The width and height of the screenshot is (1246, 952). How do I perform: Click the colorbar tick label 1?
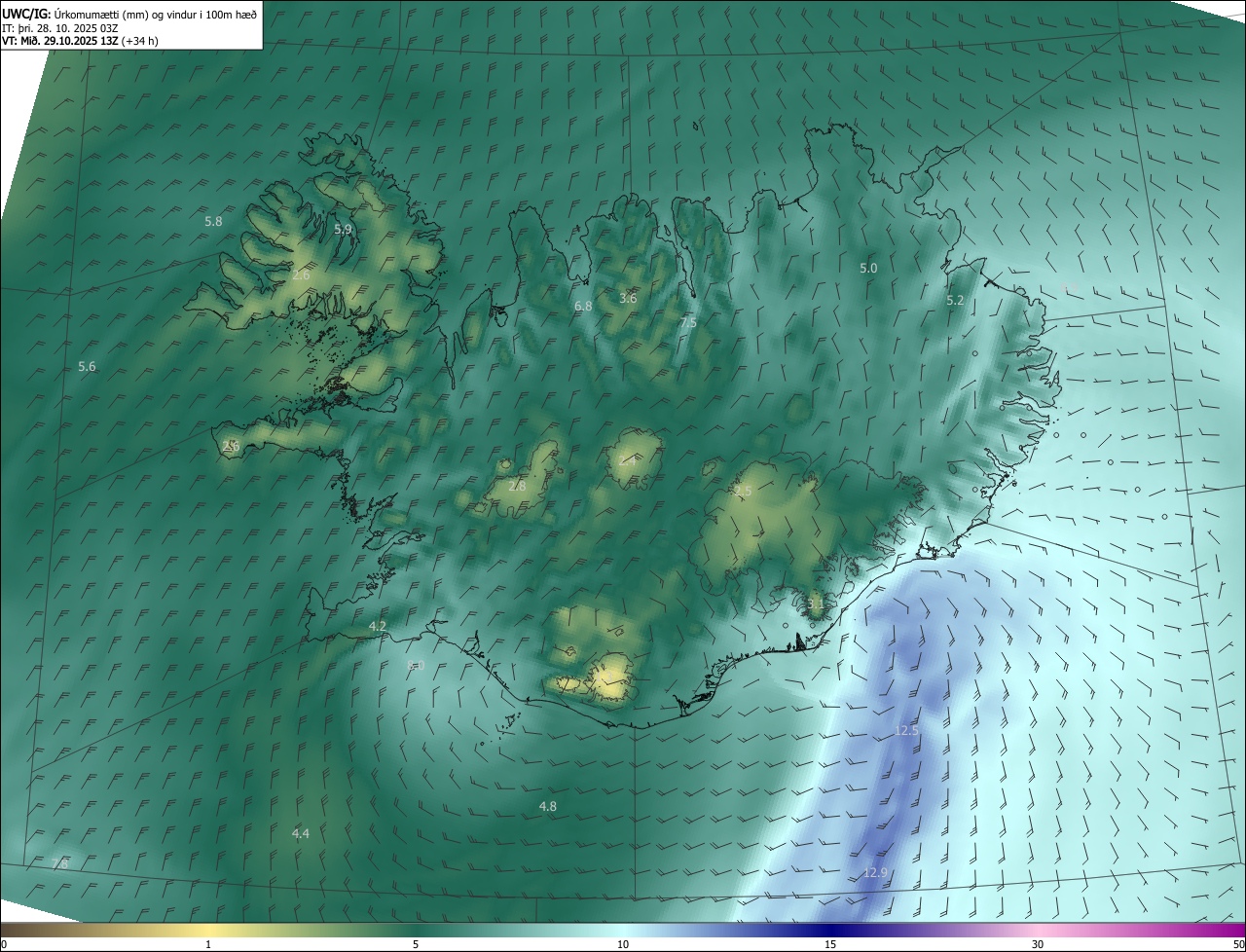click(x=208, y=944)
